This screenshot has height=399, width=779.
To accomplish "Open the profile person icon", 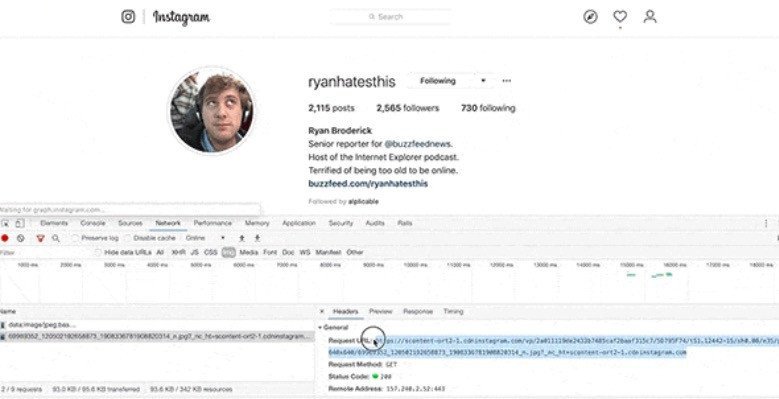I will point(650,16).
